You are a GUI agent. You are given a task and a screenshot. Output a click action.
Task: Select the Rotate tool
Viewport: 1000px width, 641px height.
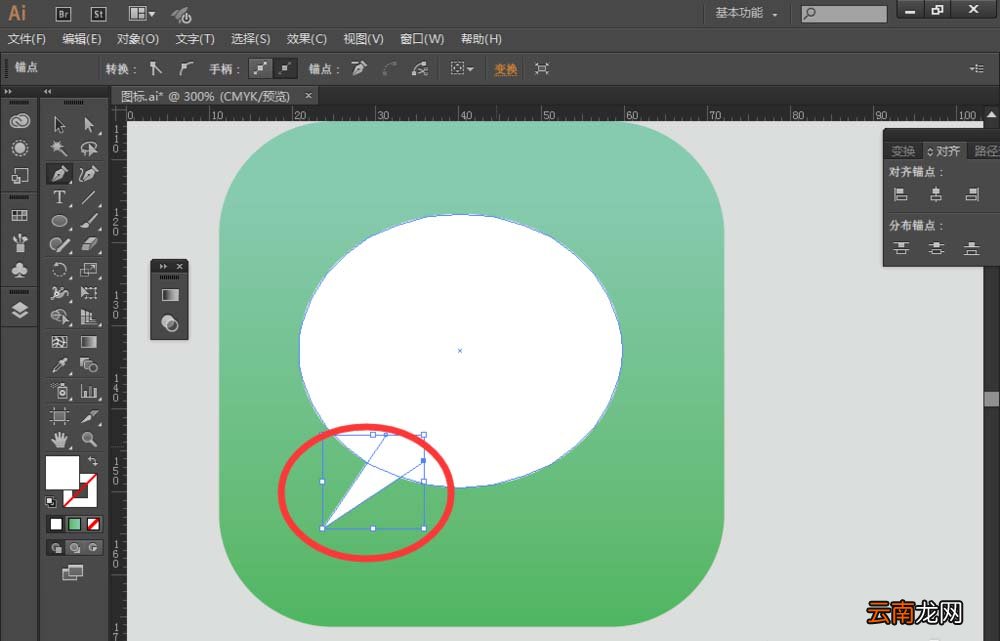[x=59, y=269]
